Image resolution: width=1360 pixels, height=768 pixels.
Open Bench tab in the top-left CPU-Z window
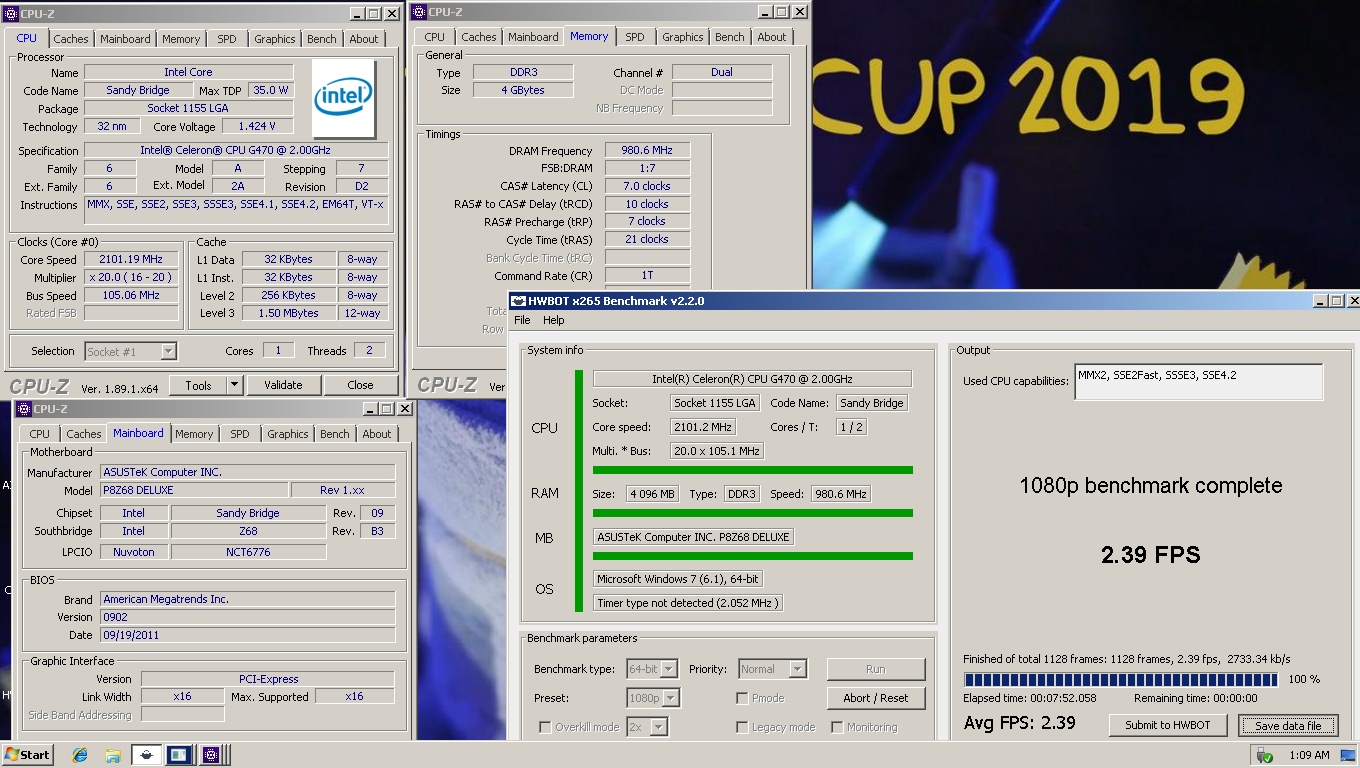click(x=322, y=39)
